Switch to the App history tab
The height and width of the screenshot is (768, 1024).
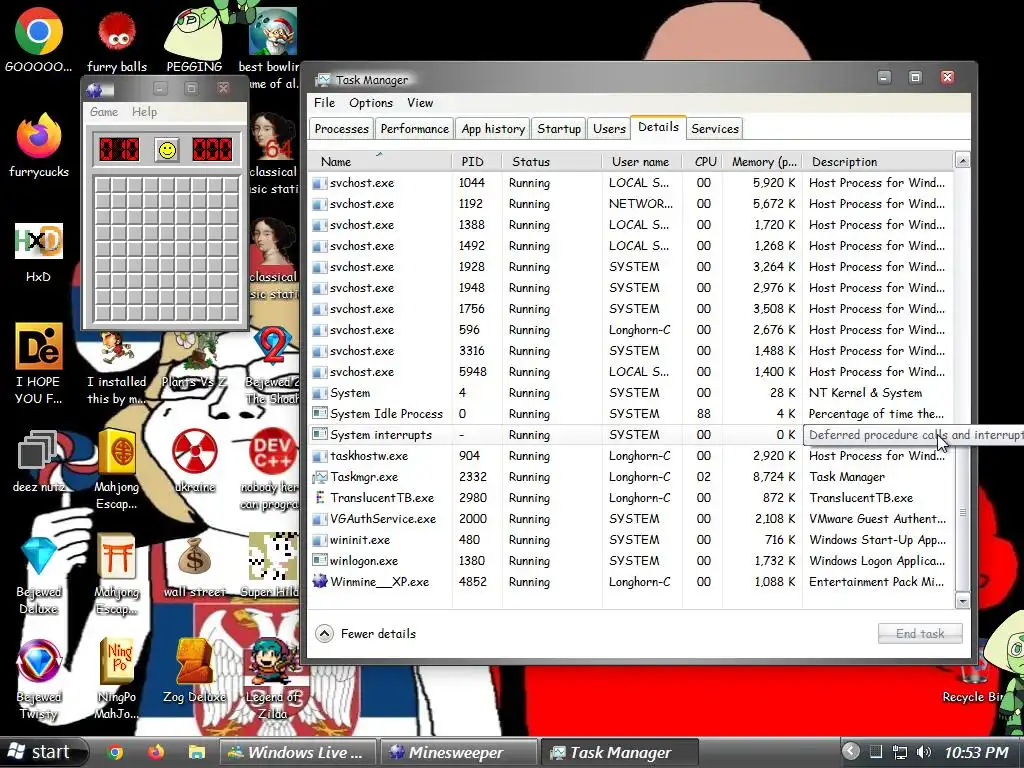click(493, 129)
